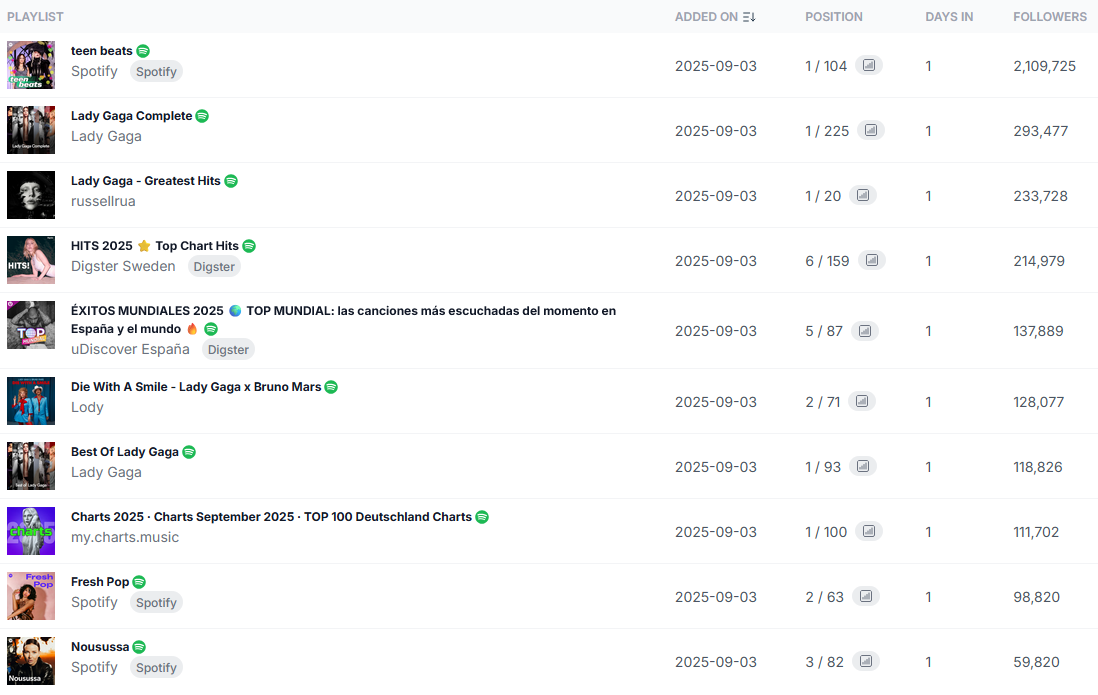Click Best Of Lady Gaga cover thumbnail
Viewport: 1098px width, 695px height.
[x=31, y=466]
